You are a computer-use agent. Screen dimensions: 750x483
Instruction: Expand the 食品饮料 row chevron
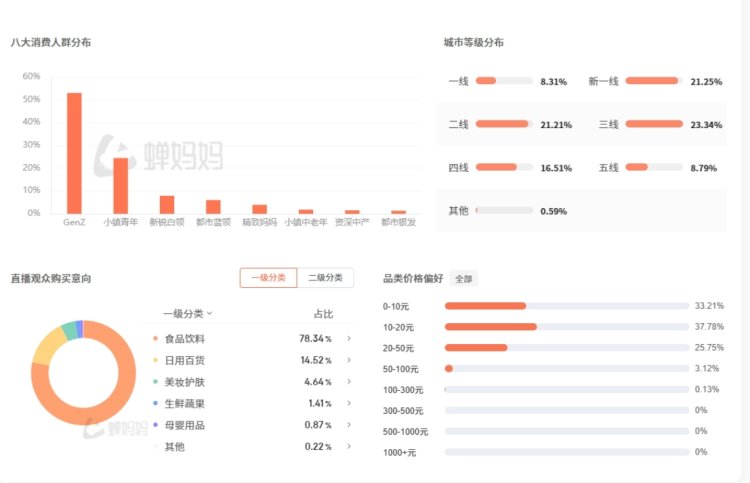(x=349, y=339)
